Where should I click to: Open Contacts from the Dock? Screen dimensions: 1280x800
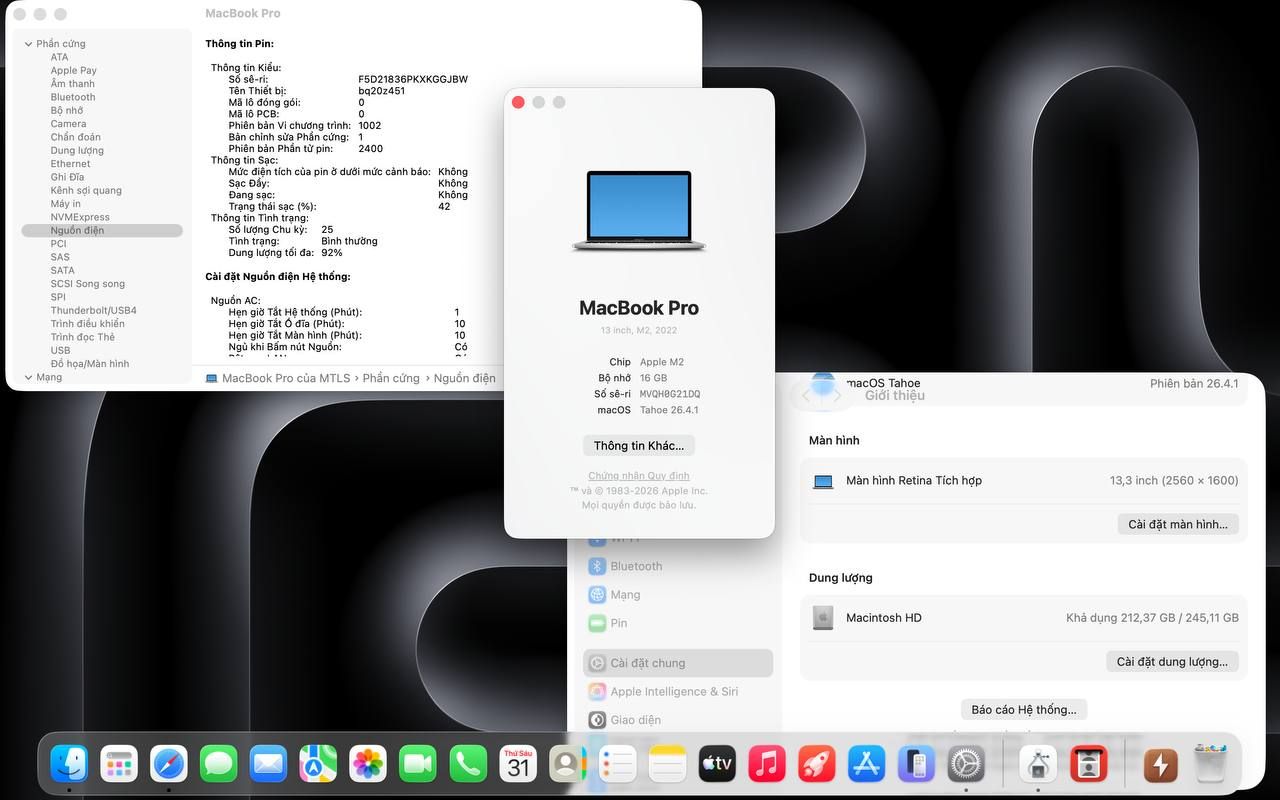567,765
